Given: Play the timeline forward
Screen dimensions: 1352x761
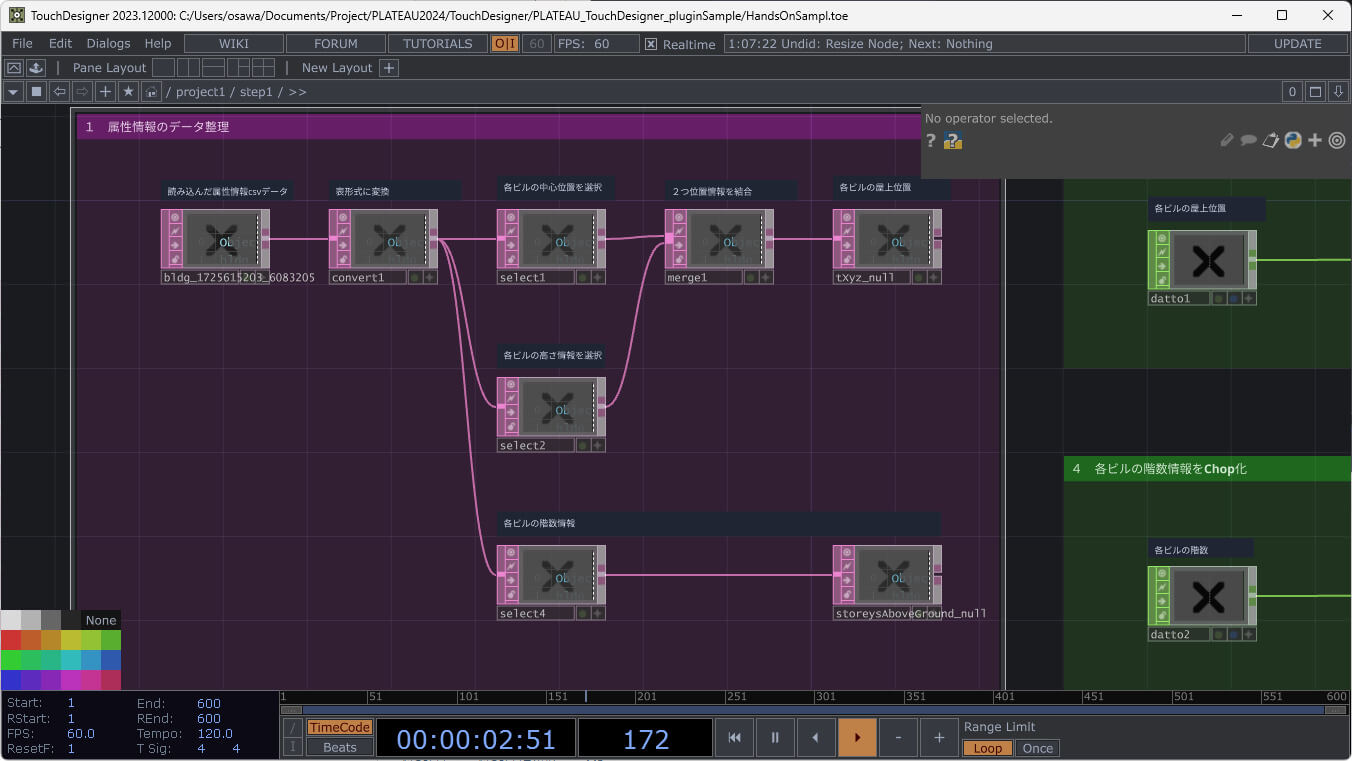Looking at the screenshot, I should pyautogui.click(x=857, y=738).
